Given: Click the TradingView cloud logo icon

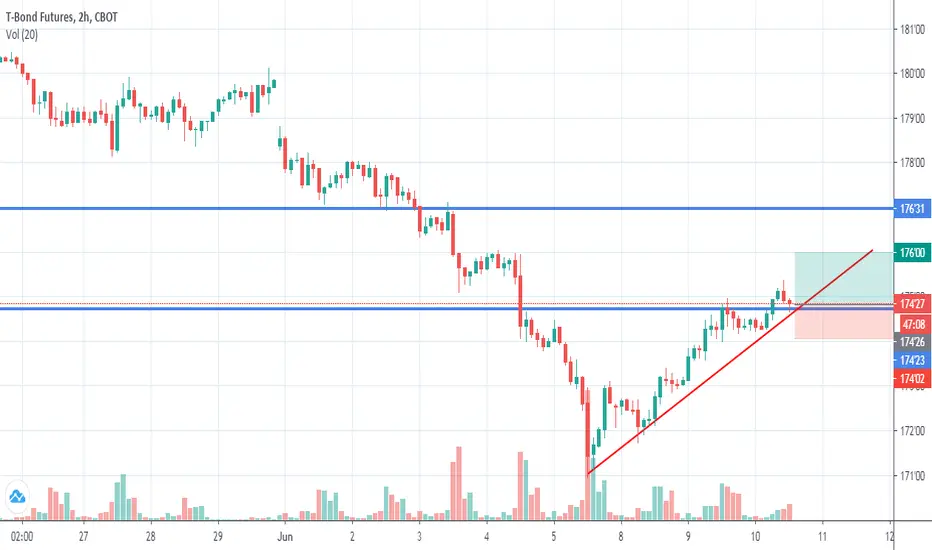Looking at the screenshot, I should [x=17, y=496].
